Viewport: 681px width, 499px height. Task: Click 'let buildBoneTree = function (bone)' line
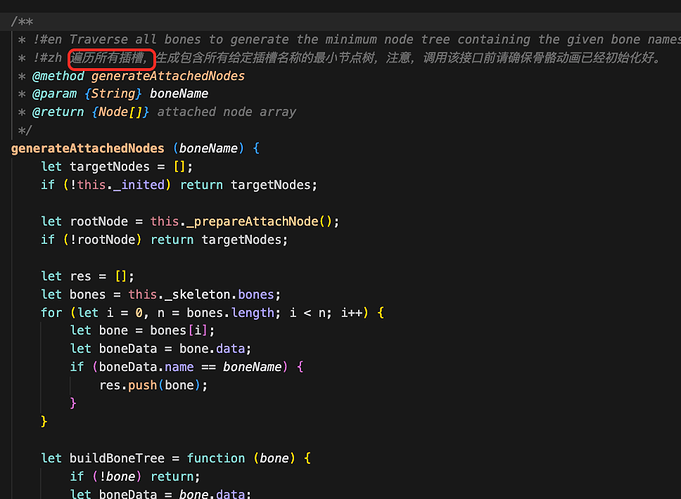(x=176, y=458)
